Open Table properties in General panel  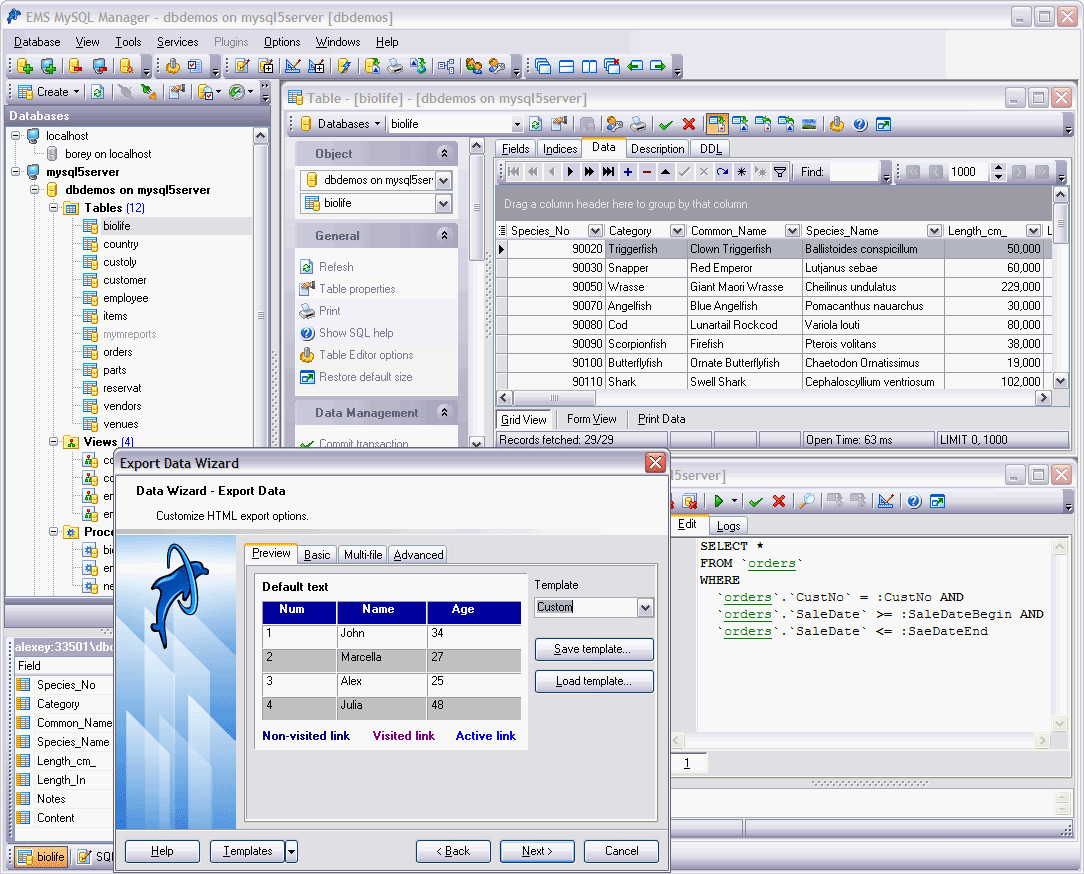[357, 289]
